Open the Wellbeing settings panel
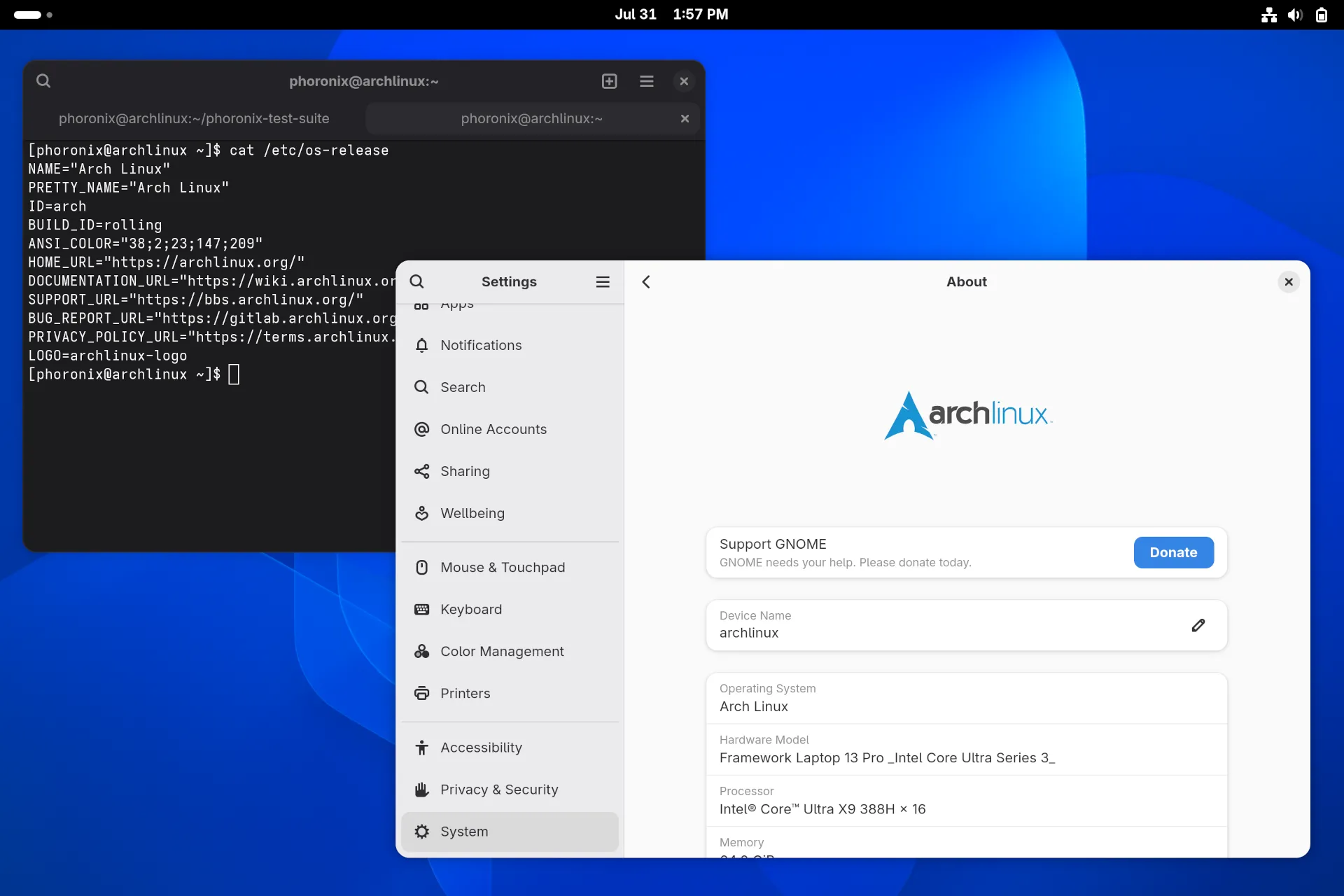 [x=510, y=513]
